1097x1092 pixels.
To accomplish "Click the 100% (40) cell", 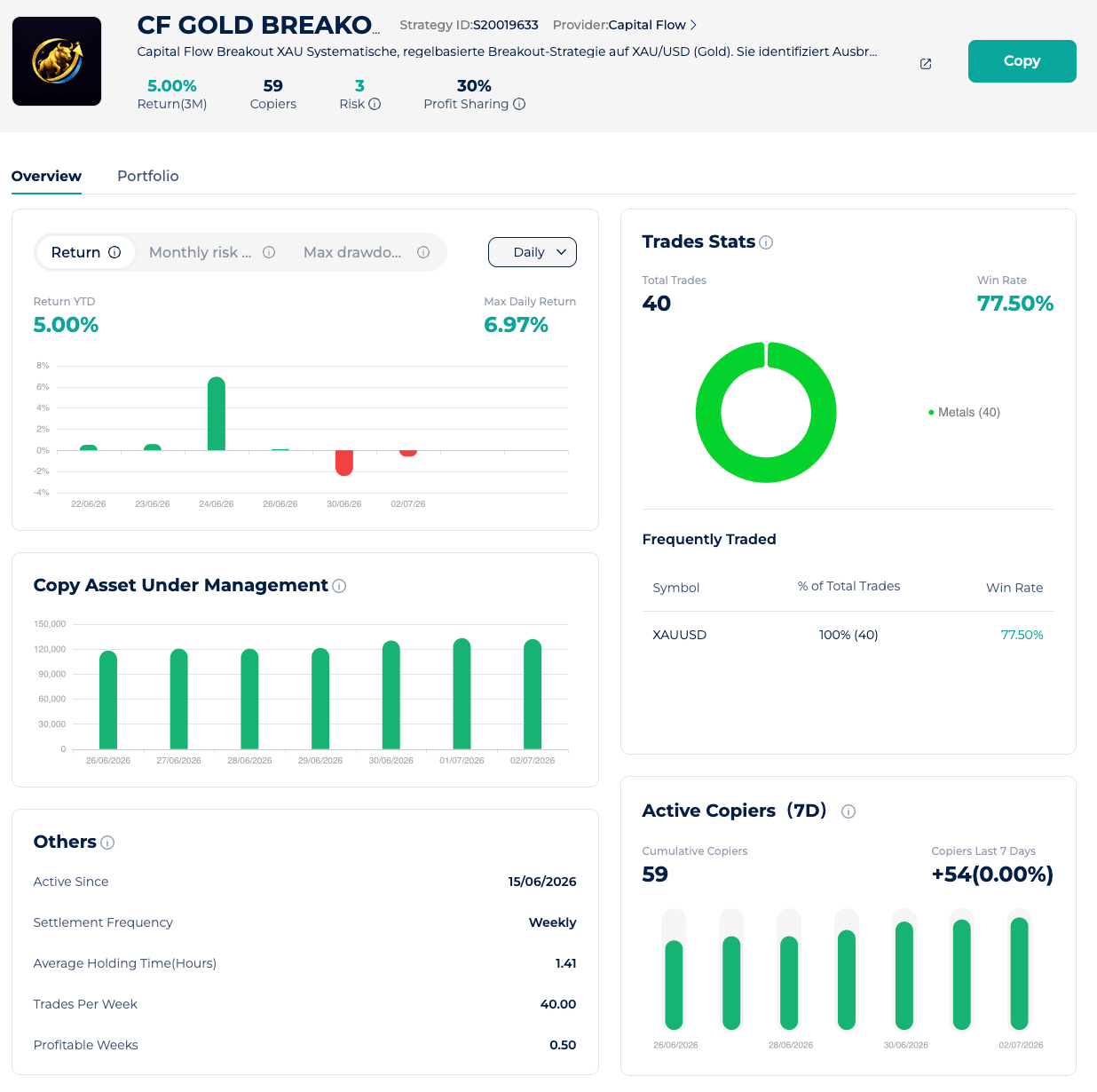I will coord(848,635).
